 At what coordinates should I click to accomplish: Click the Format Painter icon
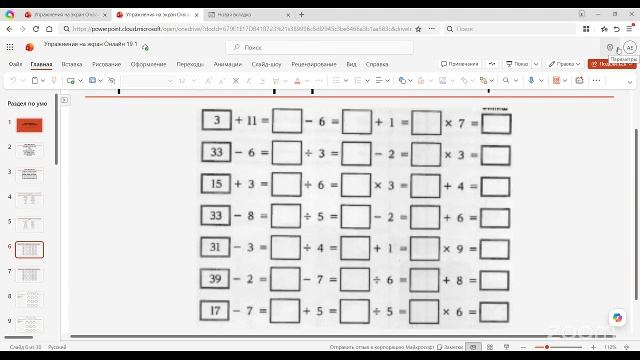pyautogui.click(x=54, y=80)
